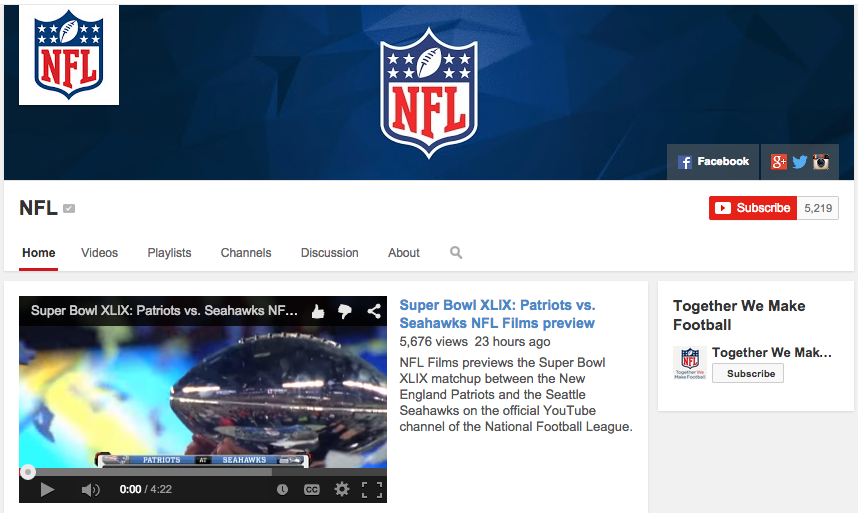Like the video with thumbs up icon
This screenshot has height=513, width=858.
click(x=318, y=312)
